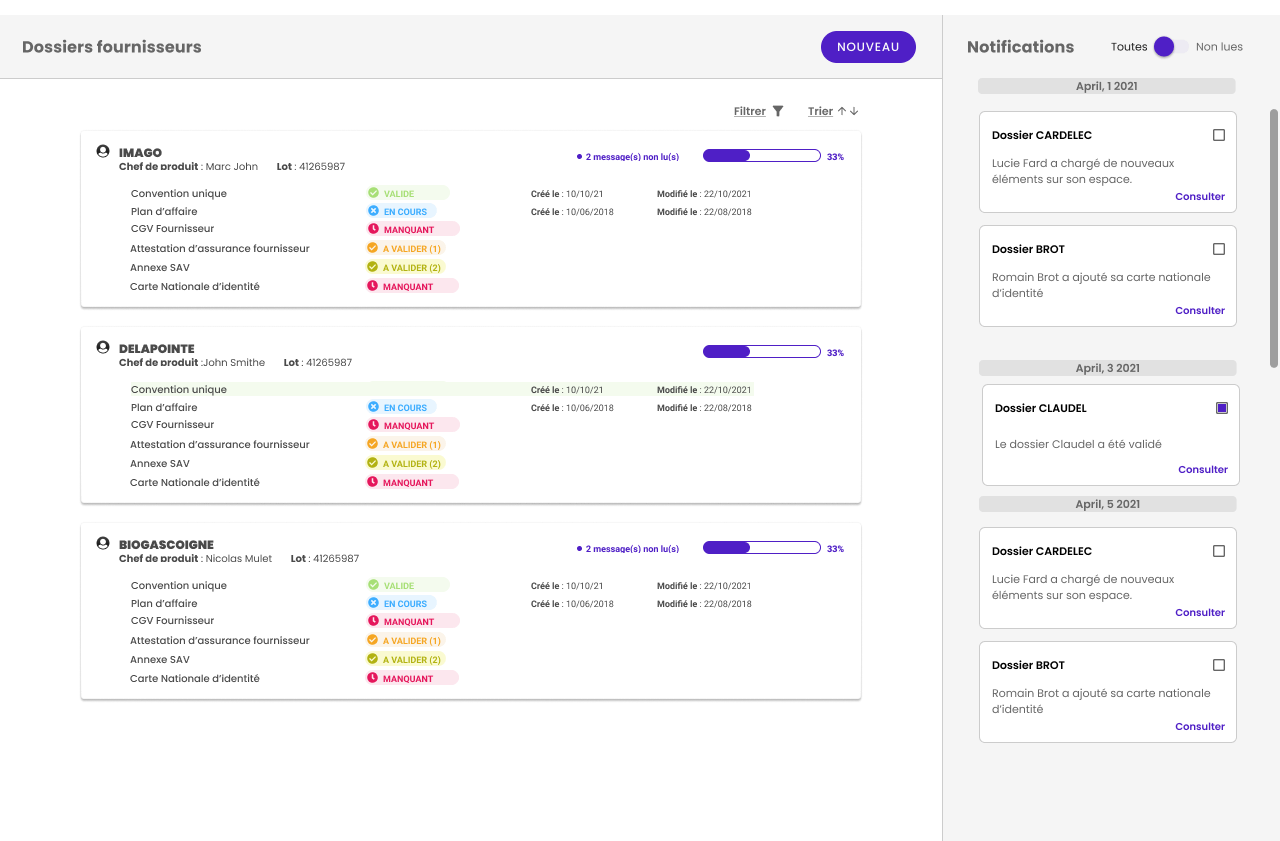Click the IMAGO supplier profile icon
The height and width of the screenshot is (841, 1280).
coord(103,151)
